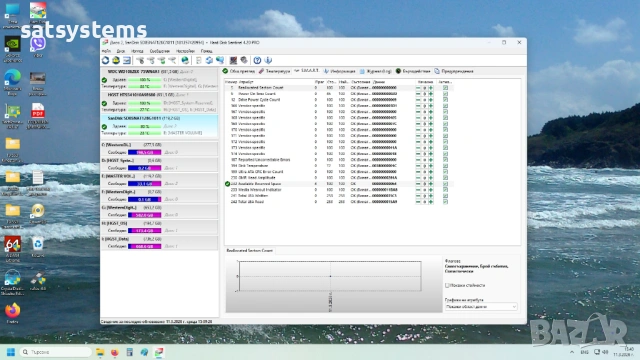Toggle the checkbox in Reallocated Sectors Count row

point(445,88)
